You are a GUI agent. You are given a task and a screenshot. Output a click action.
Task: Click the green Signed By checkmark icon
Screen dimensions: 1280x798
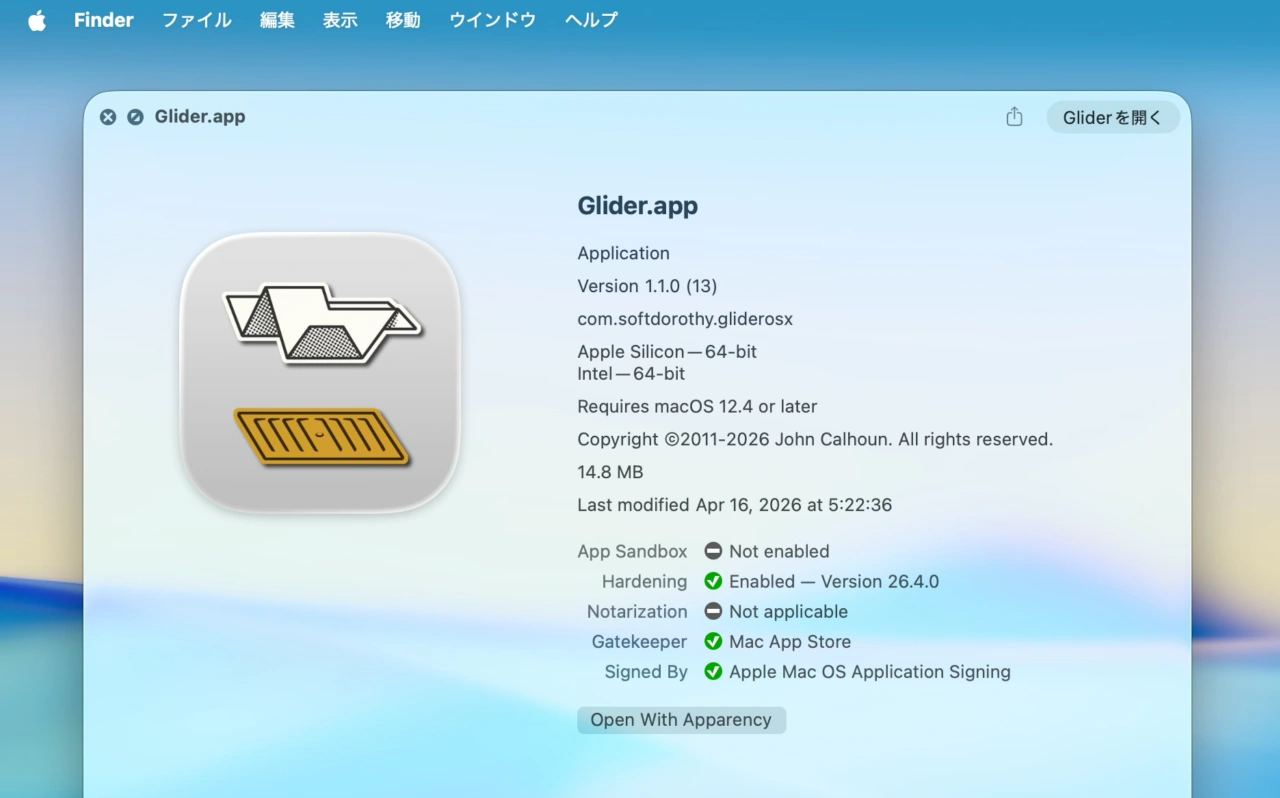click(x=713, y=671)
